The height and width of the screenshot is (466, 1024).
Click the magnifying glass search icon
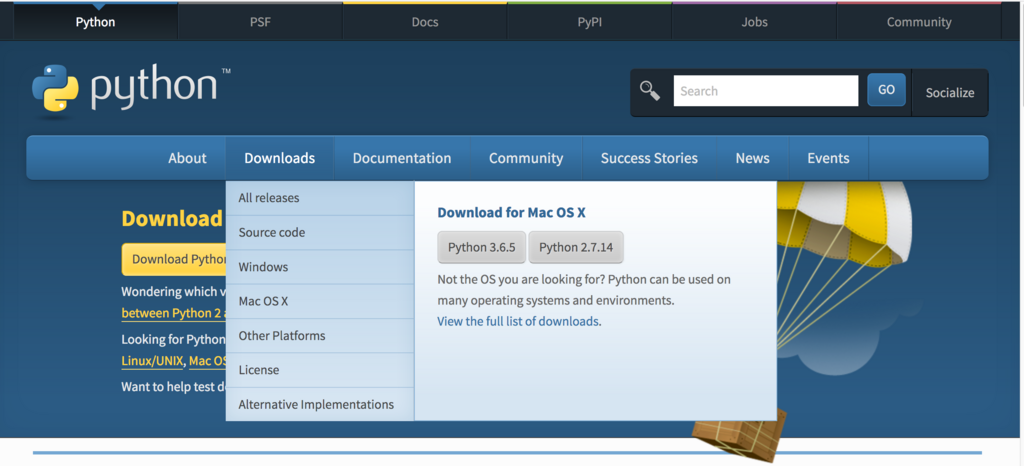[650, 91]
